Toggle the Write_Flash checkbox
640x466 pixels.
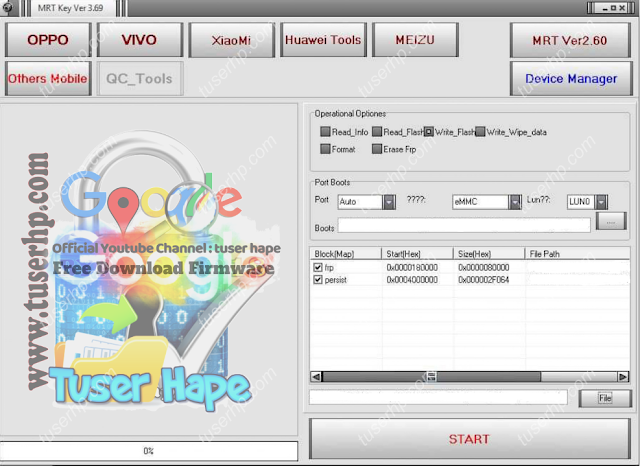429,131
